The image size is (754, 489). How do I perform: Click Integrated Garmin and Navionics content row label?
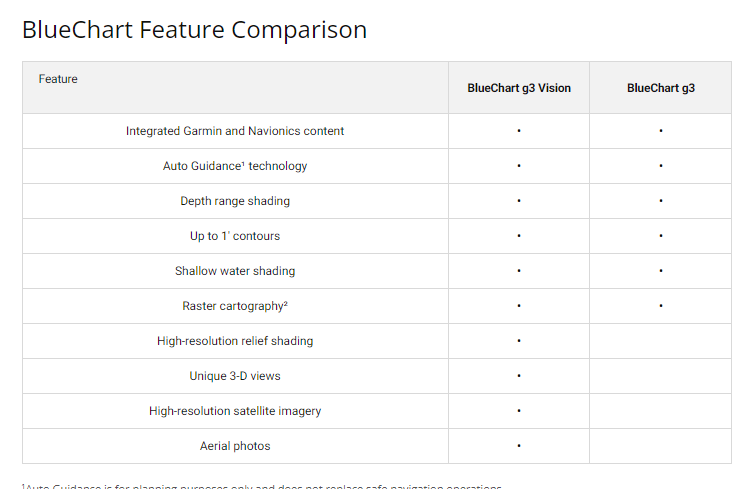tap(235, 131)
